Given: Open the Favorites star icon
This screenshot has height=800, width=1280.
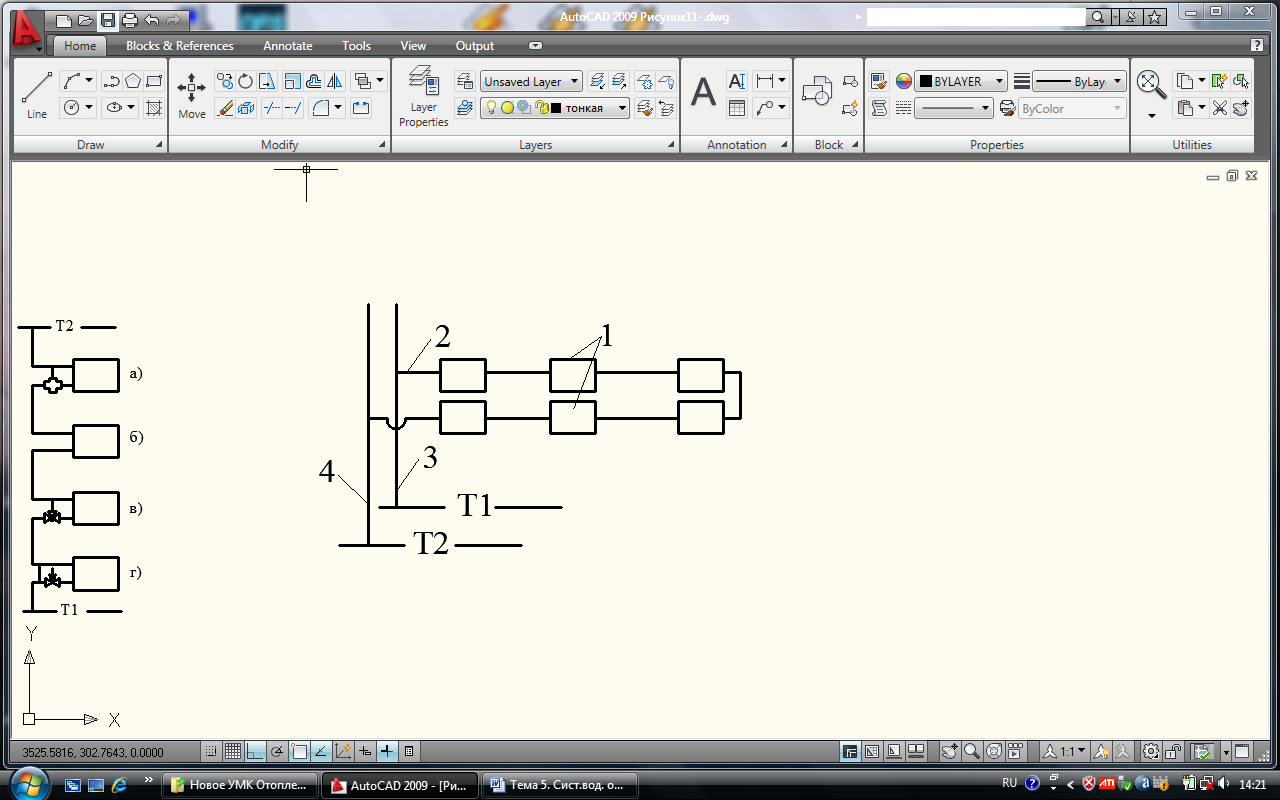Looking at the screenshot, I should tap(1155, 17).
